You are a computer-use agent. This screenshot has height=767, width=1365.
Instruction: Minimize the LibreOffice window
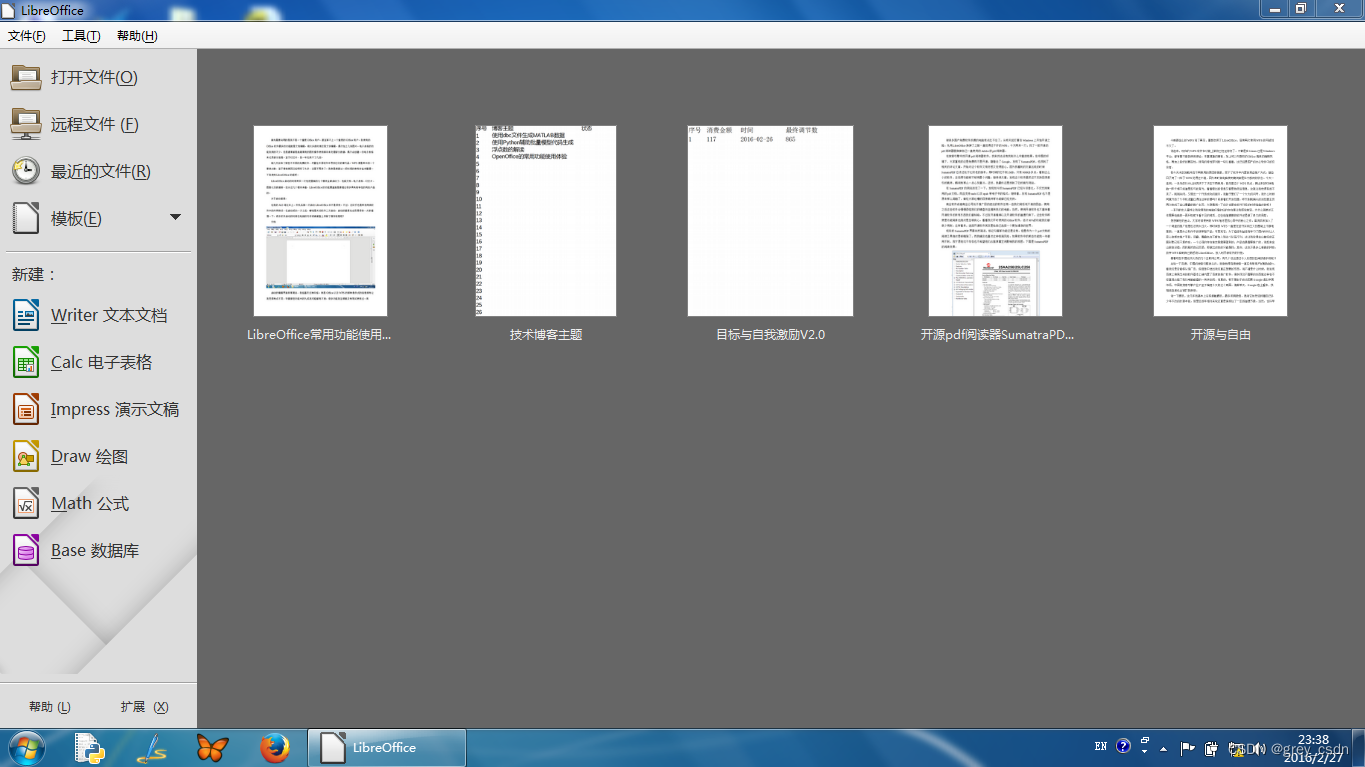(1274, 8)
